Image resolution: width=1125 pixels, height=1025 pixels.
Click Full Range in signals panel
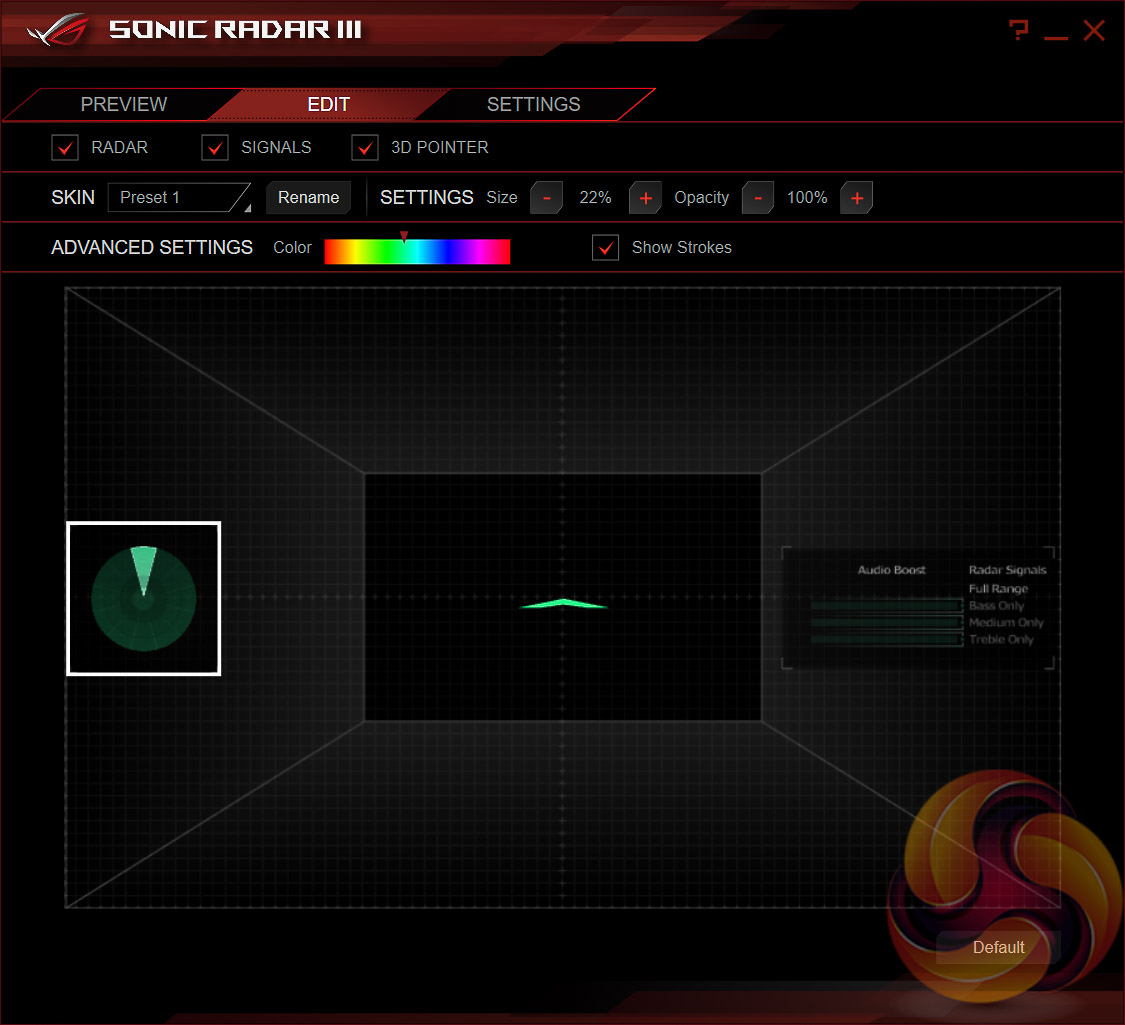pos(998,589)
